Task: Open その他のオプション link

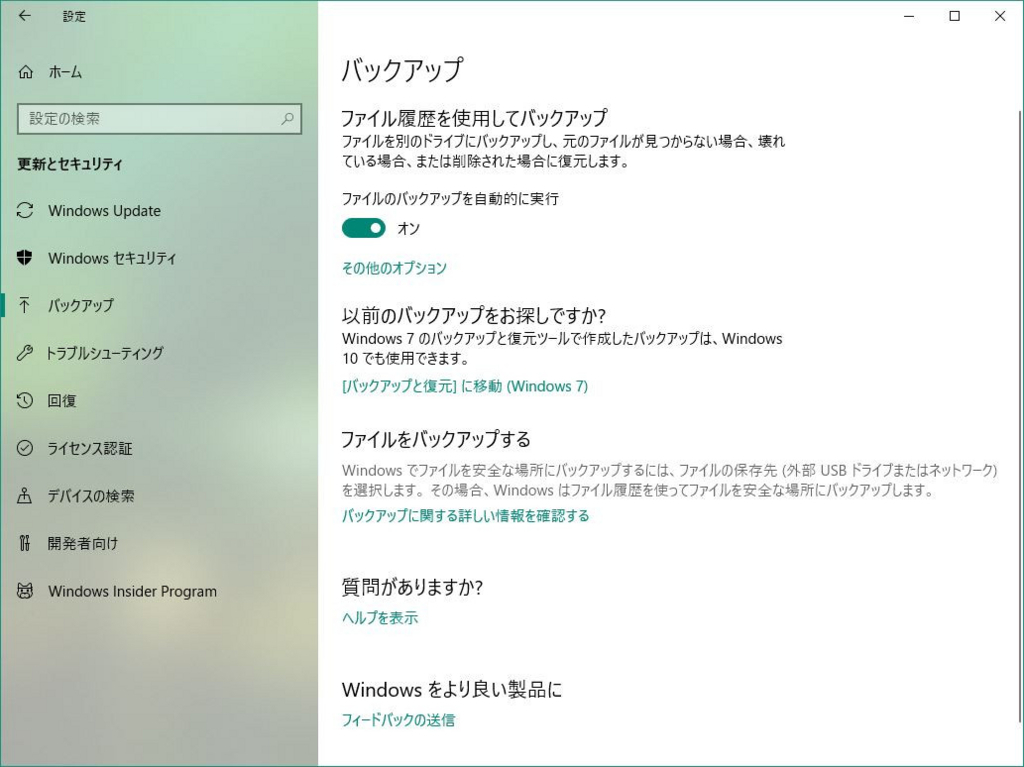Action: coord(394,268)
